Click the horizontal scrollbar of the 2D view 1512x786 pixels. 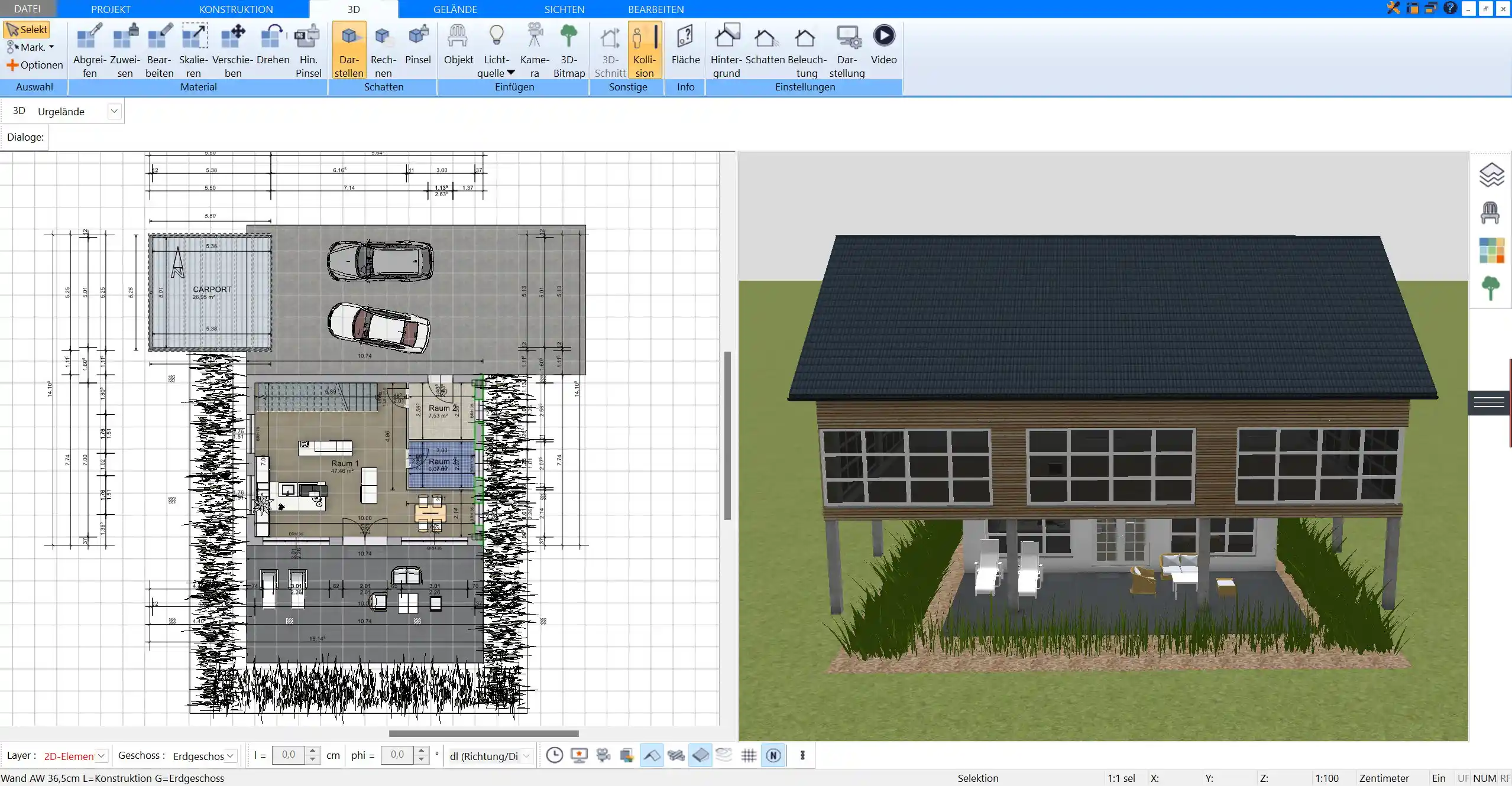[484, 733]
